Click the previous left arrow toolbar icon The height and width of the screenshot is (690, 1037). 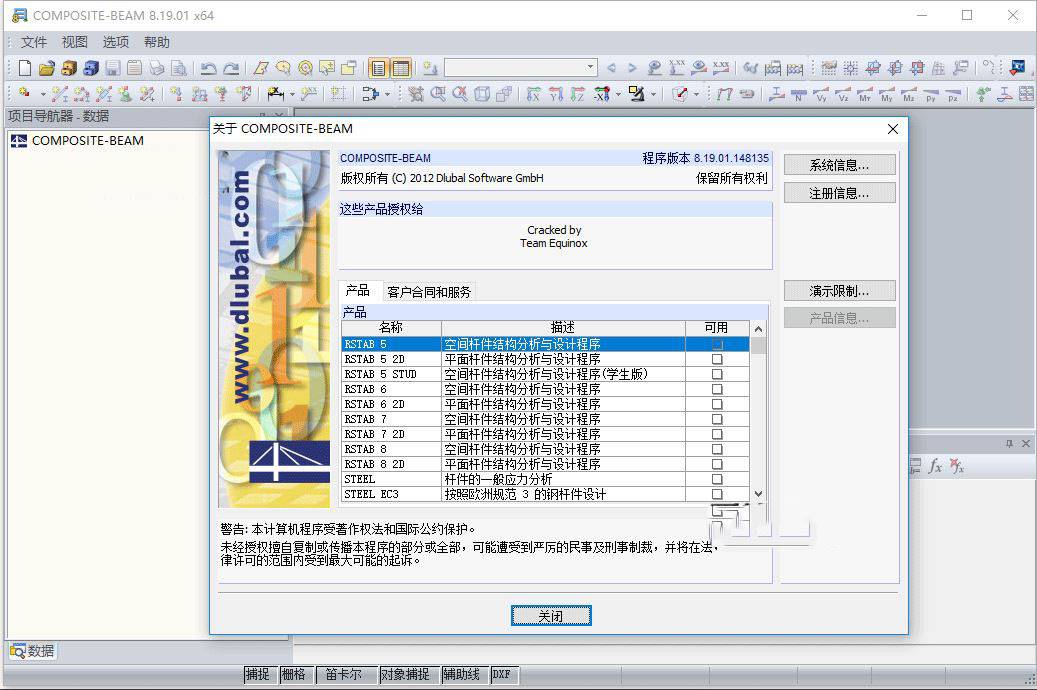(x=612, y=68)
